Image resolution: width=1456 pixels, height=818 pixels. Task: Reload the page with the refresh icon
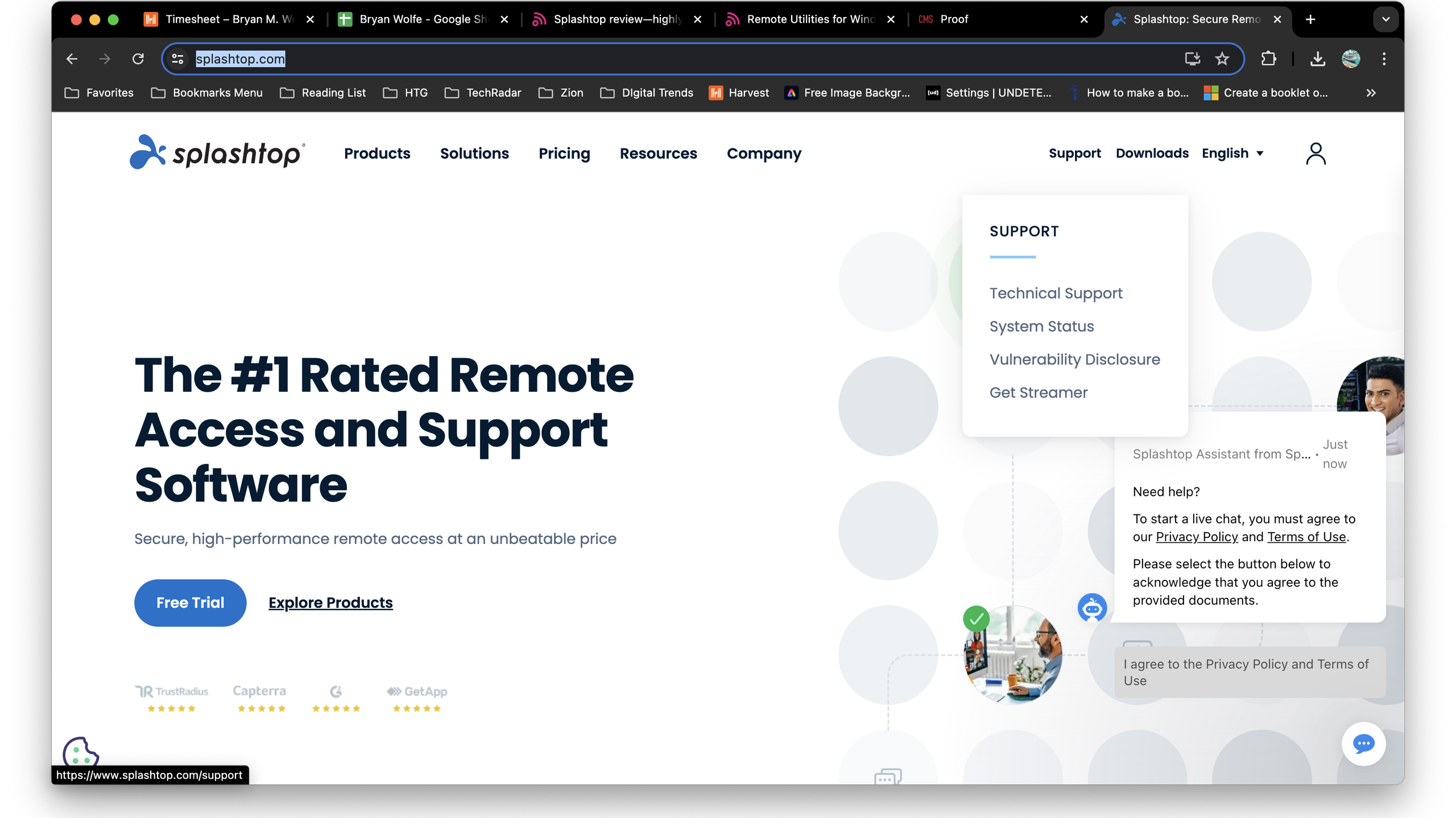coord(138,59)
